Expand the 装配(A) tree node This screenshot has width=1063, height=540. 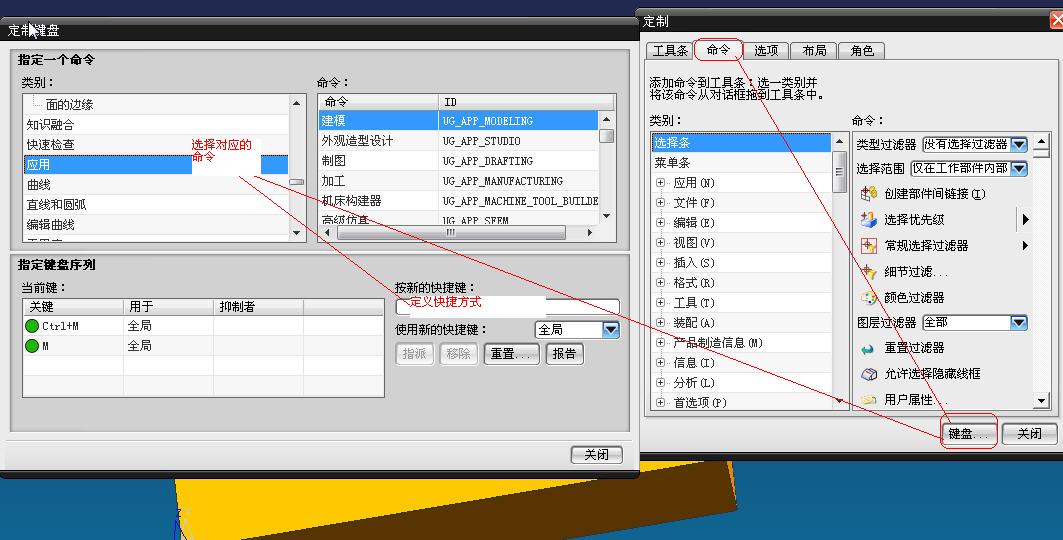pos(660,323)
